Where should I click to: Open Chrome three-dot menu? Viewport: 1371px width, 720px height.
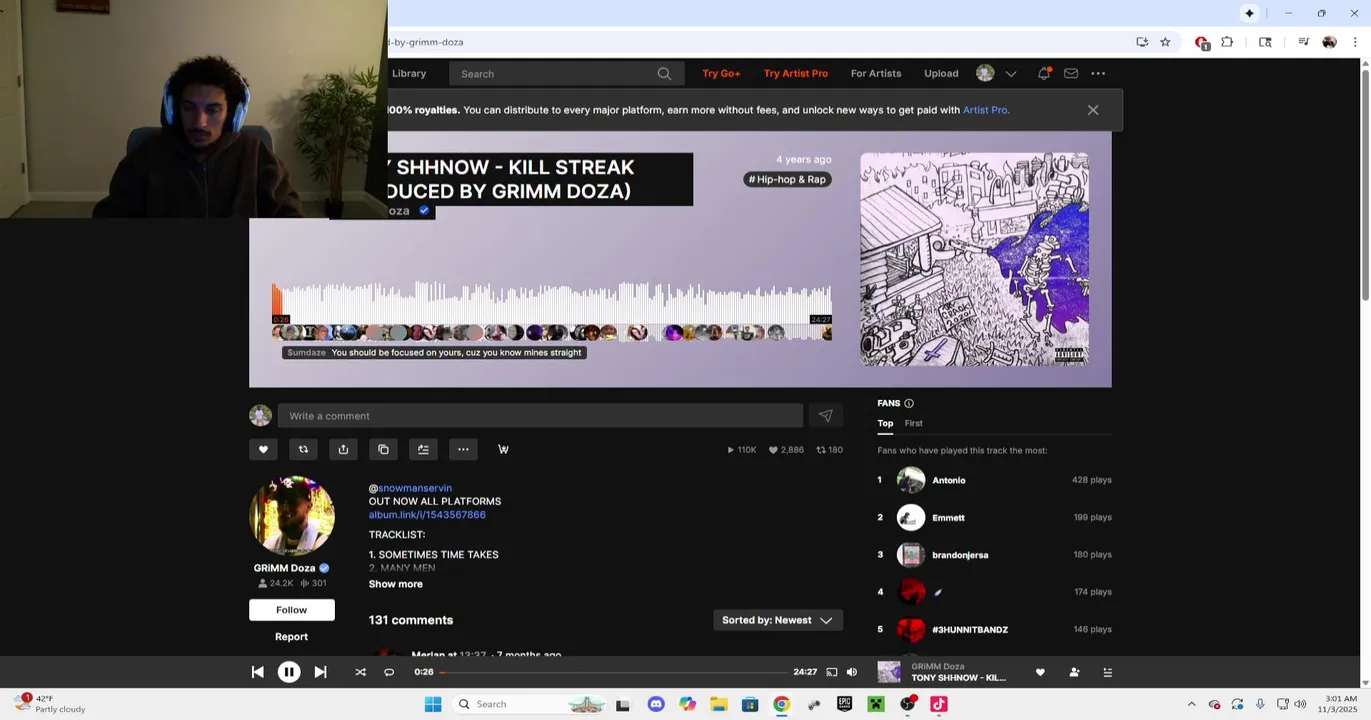point(1355,42)
